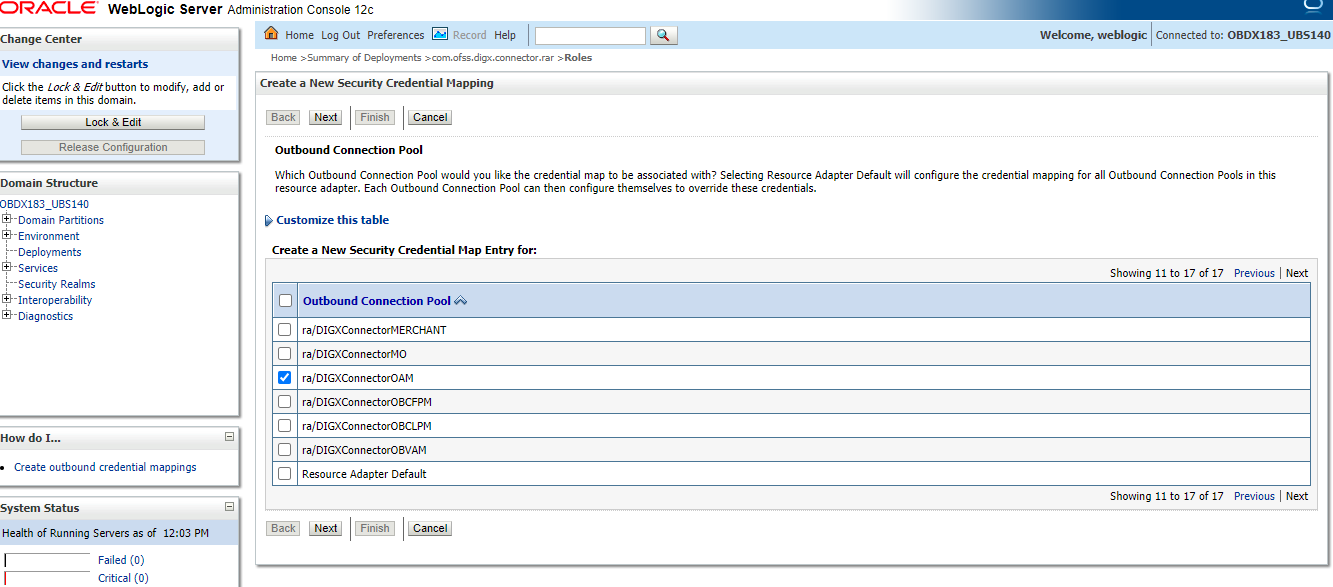Click the bottom Cancel button
Viewport: 1333px width, 587px height.
coord(430,528)
